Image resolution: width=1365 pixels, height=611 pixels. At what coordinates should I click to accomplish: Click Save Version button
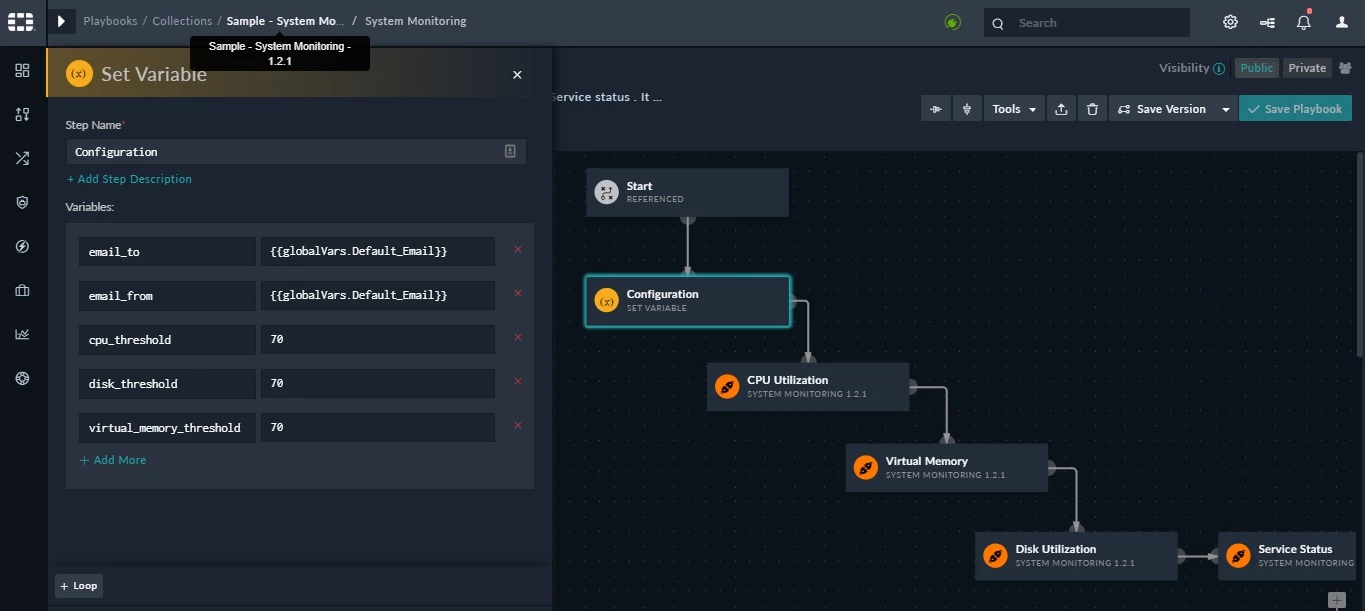tap(1162, 109)
